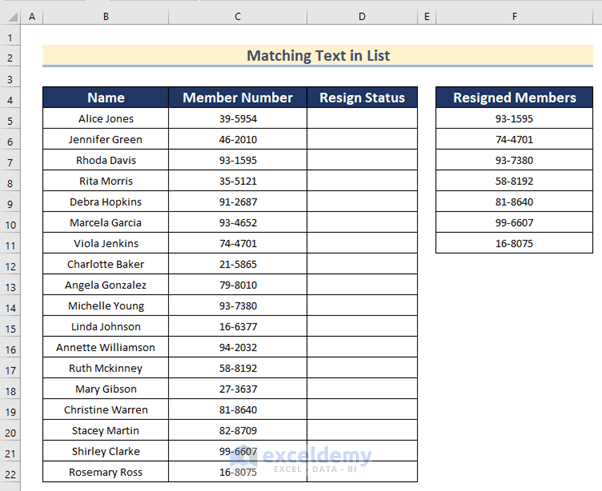Click the 'Name' header cell
The image size is (602, 491).
(106, 98)
